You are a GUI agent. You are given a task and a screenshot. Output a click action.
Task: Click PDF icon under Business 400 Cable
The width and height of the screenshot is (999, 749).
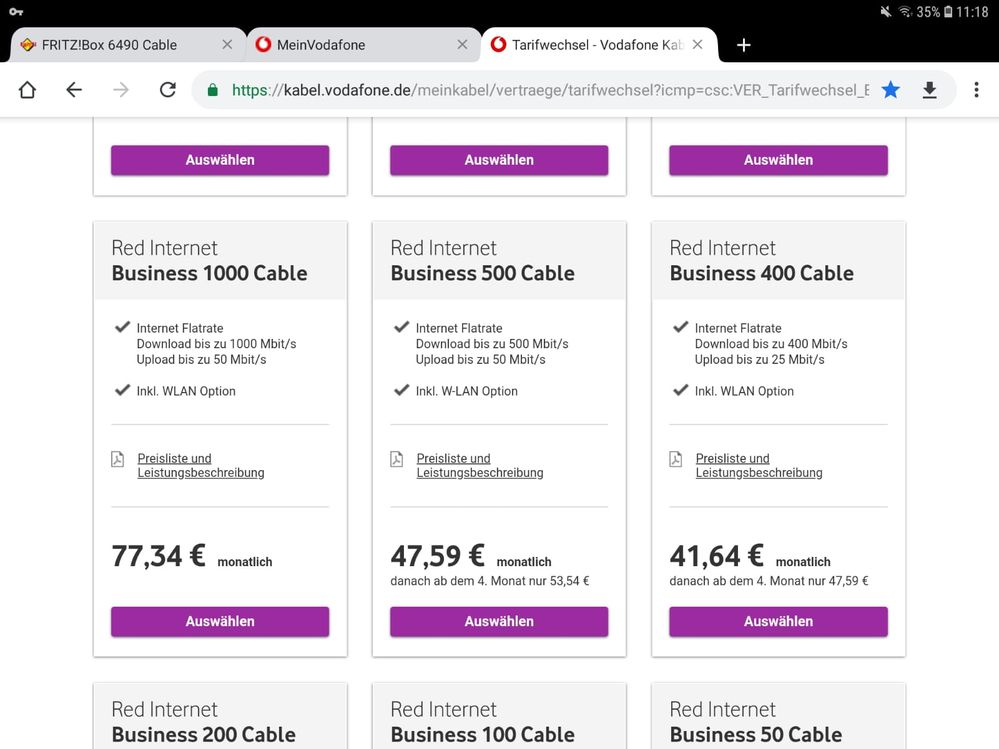coord(676,459)
